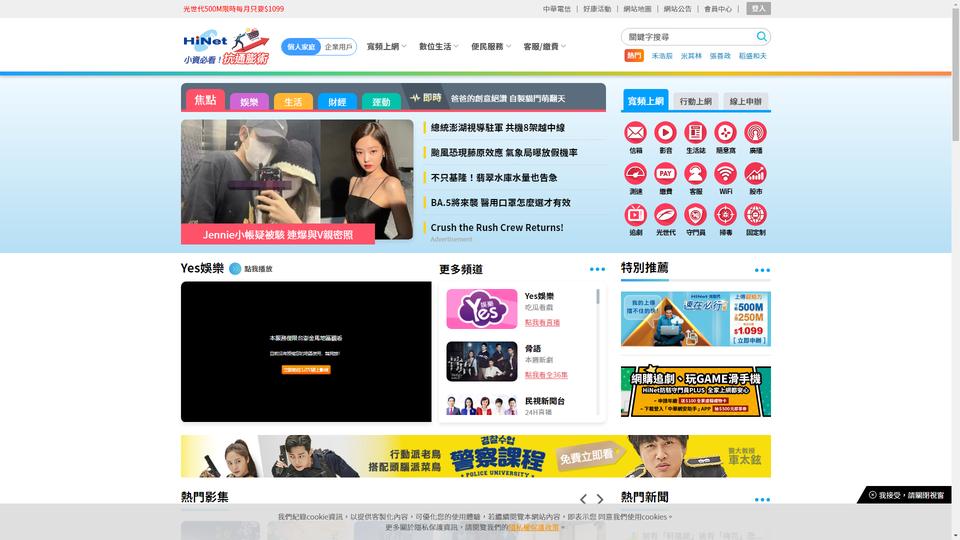Expand the 寬頻上網 navigation dropdown
Viewport: 960px width, 540px height.
[x=386, y=47]
